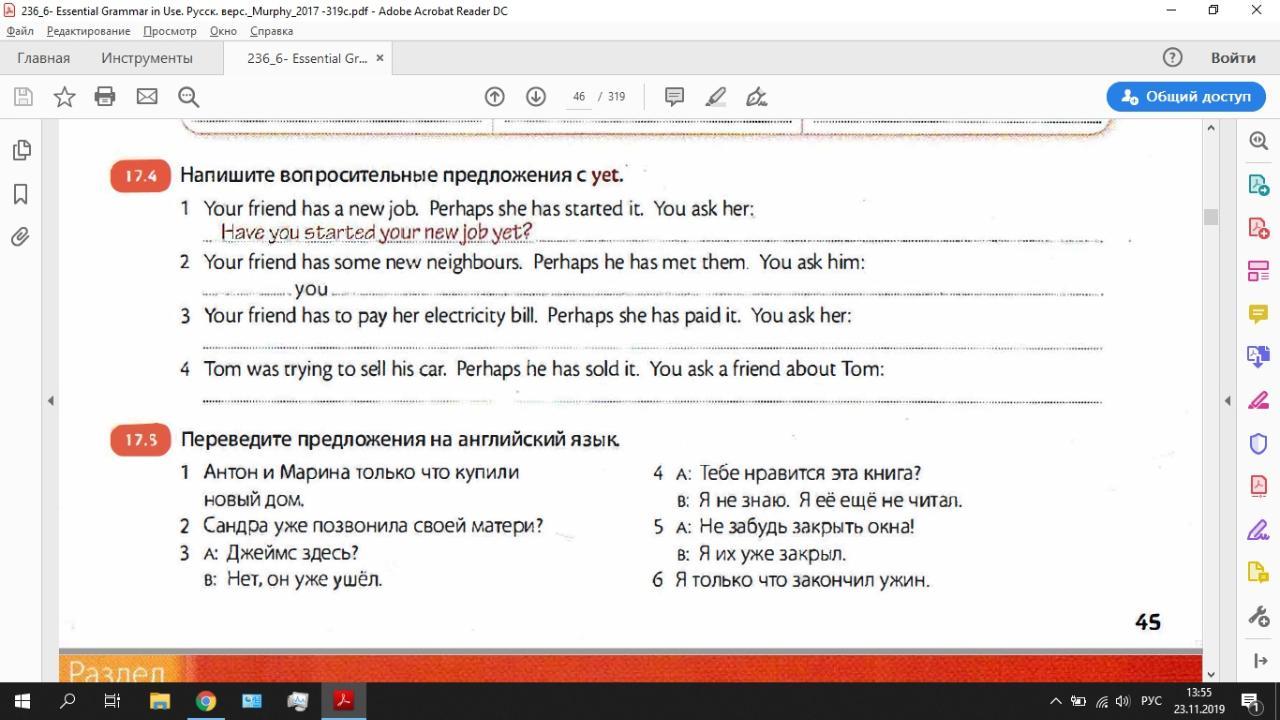Screen dimensions: 1280x720
Task: Click the page number input field
Action: tap(578, 97)
